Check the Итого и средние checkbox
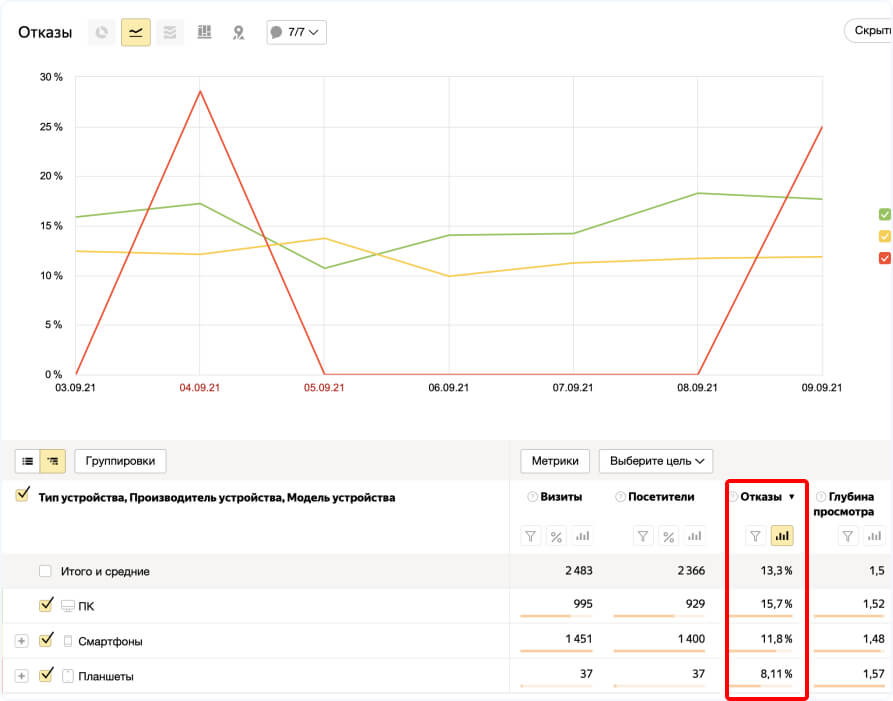 click(45, 571)
